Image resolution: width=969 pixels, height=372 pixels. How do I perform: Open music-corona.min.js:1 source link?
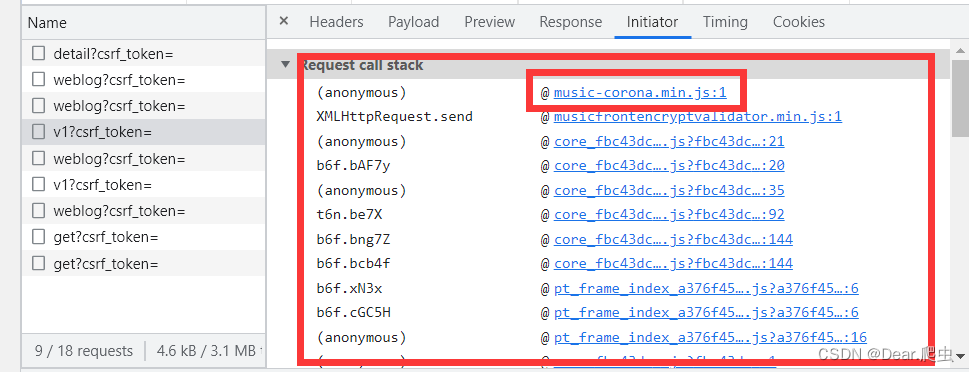[x=640, y=93]
